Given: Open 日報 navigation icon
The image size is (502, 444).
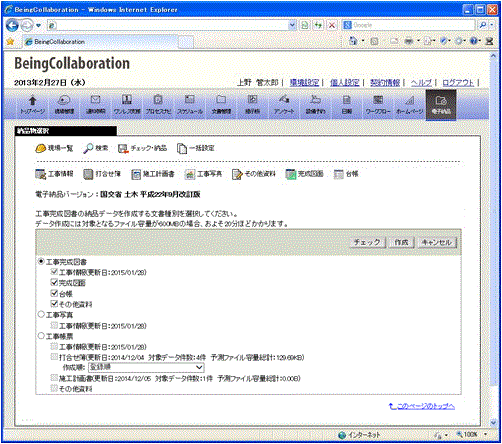Looking at the screenshot, I should pyautogui.click(x=347, y=105).
